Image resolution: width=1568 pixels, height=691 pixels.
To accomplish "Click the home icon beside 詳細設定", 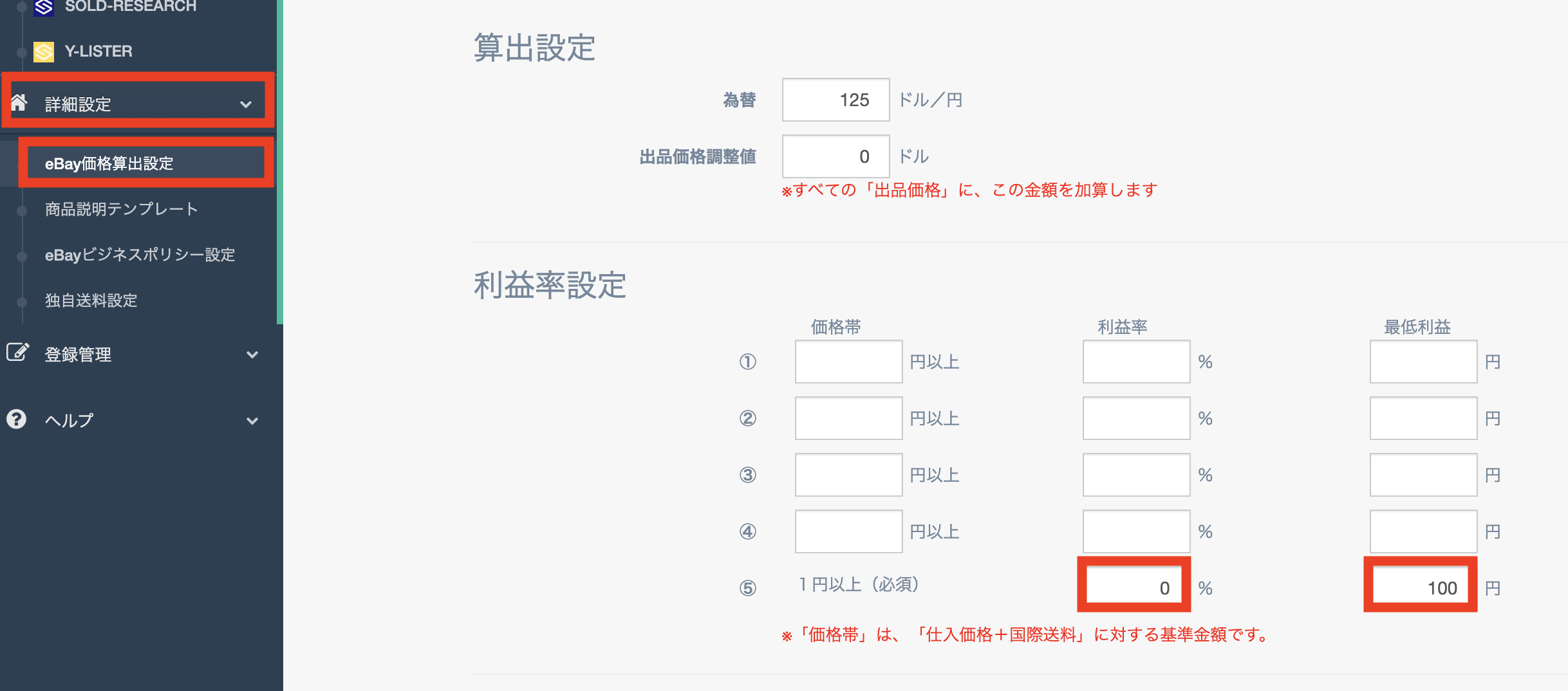I will [x=19, y=102].
